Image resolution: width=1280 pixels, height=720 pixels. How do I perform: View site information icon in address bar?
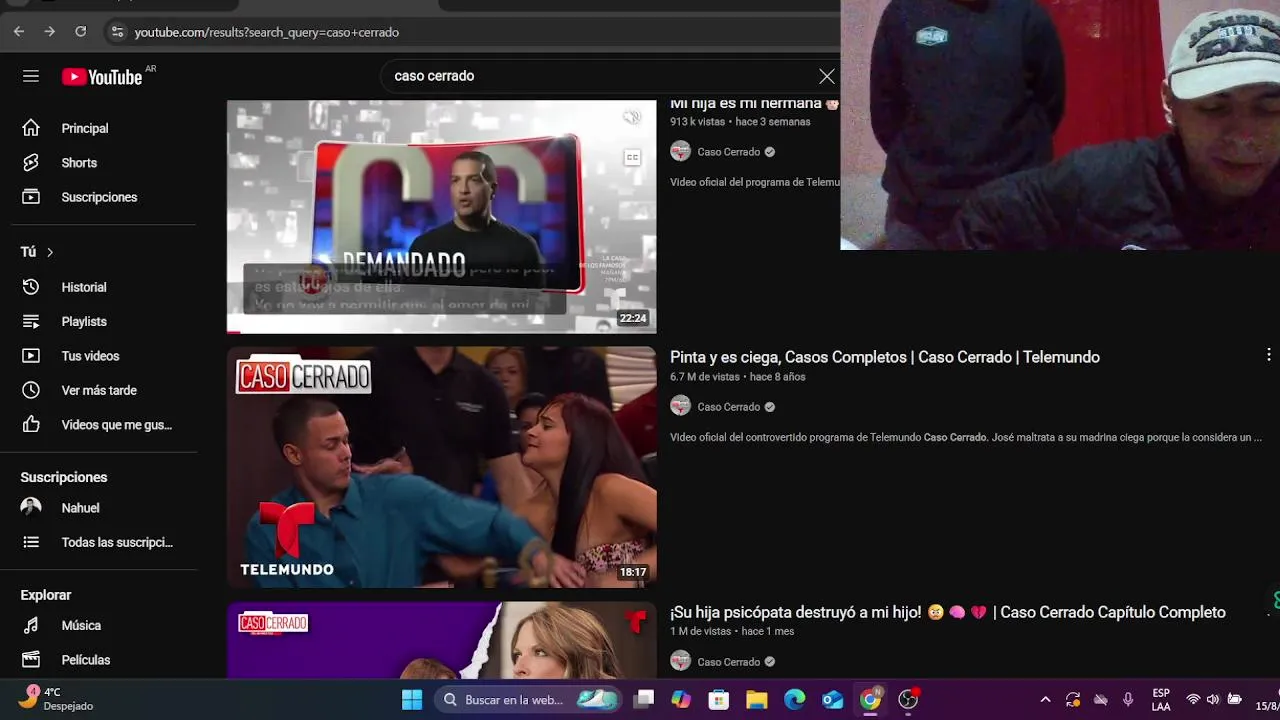pos(117,32)
